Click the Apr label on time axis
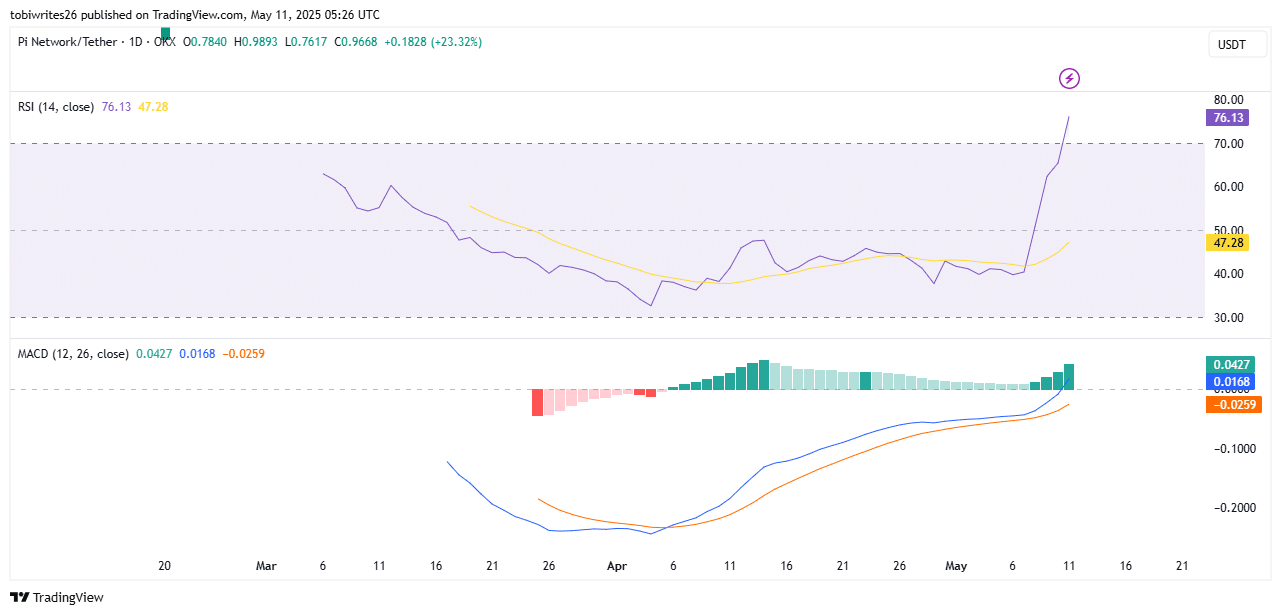Viewport: 1281px width, 615px height. [617, 566]
